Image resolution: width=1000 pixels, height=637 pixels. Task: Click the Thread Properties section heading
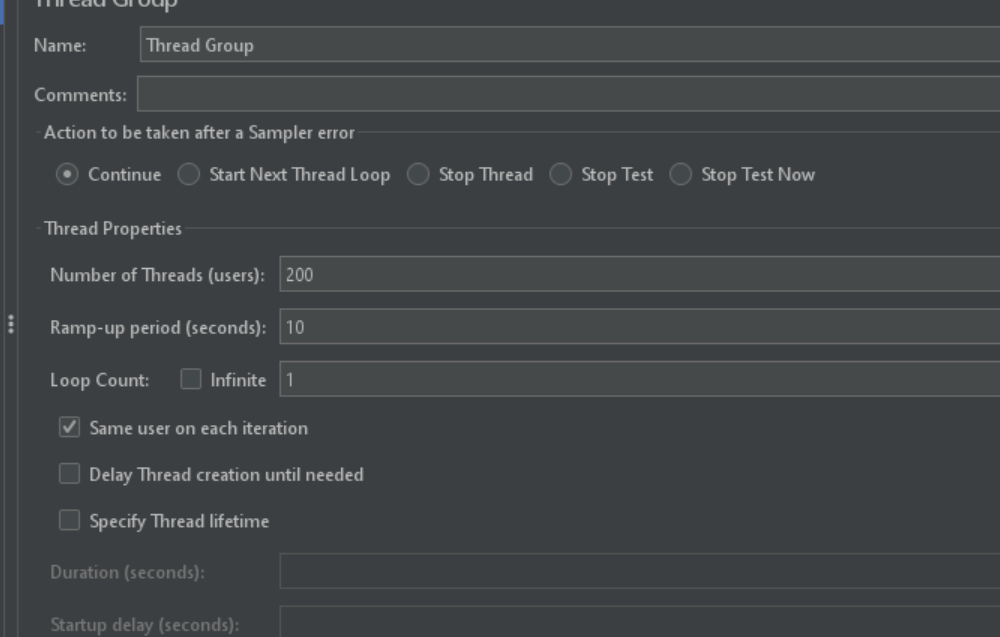click(113, 228)
